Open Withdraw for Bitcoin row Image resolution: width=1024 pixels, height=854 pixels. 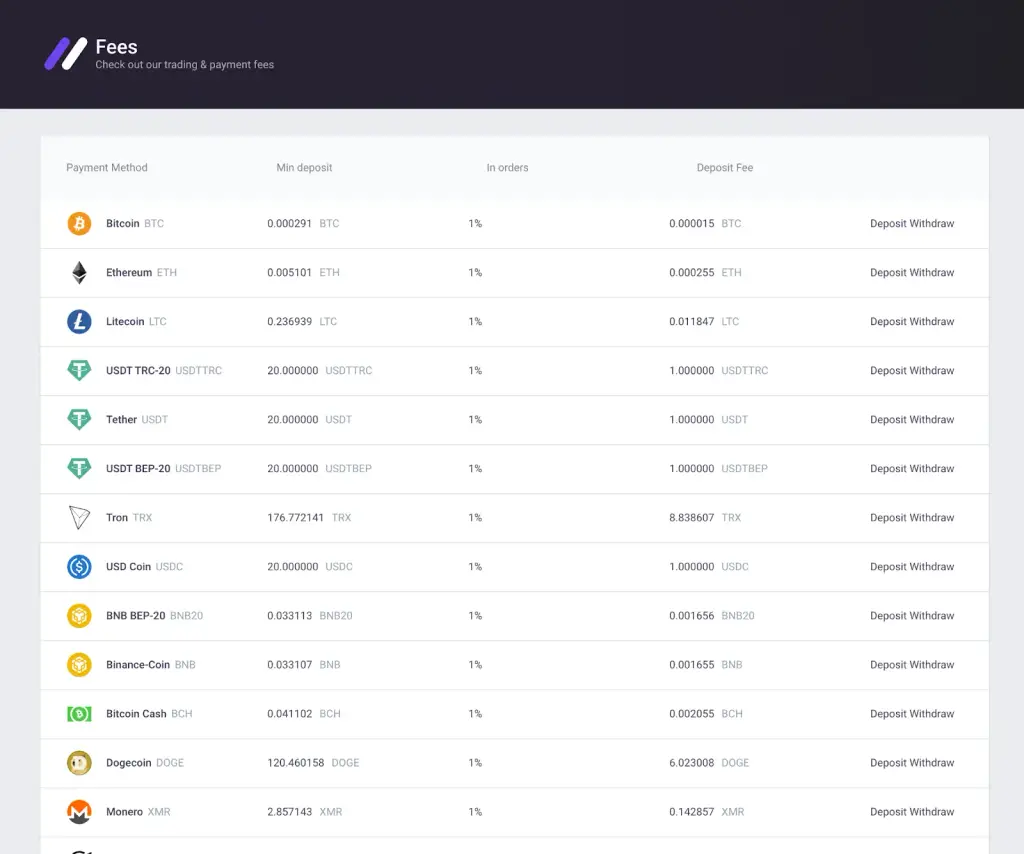click(x=931, y=223)
